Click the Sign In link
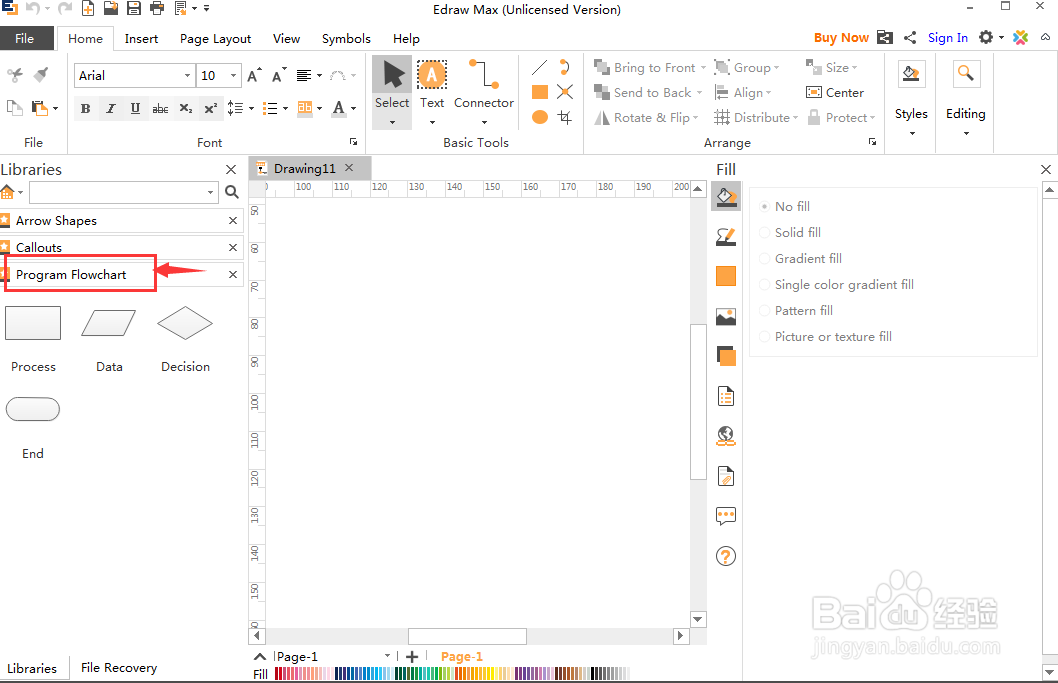 (x=947, y=38)
